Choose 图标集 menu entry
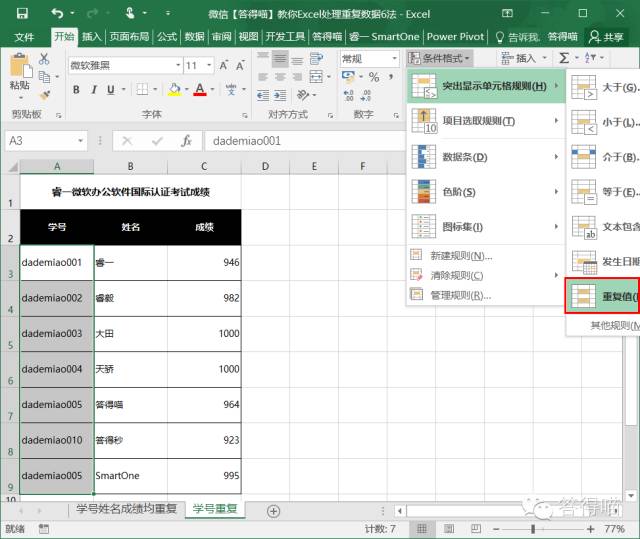 click(486, 226)
